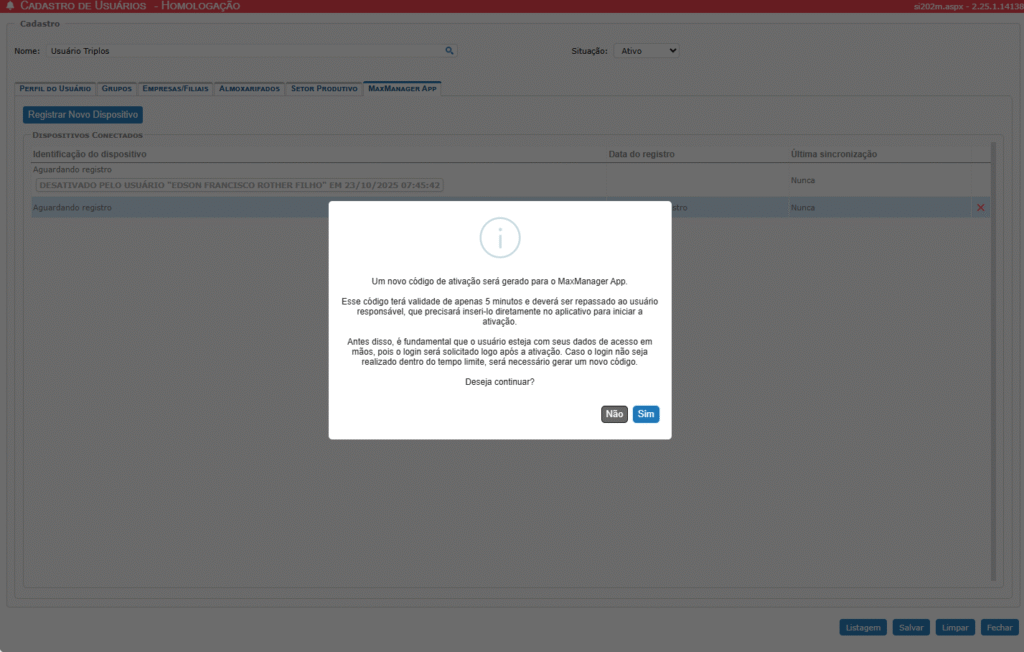Image resolution: width=1024 pixels, height=652 pixels.
Task: Click the bell icon in the title bar
Action: tap(10, 6)
